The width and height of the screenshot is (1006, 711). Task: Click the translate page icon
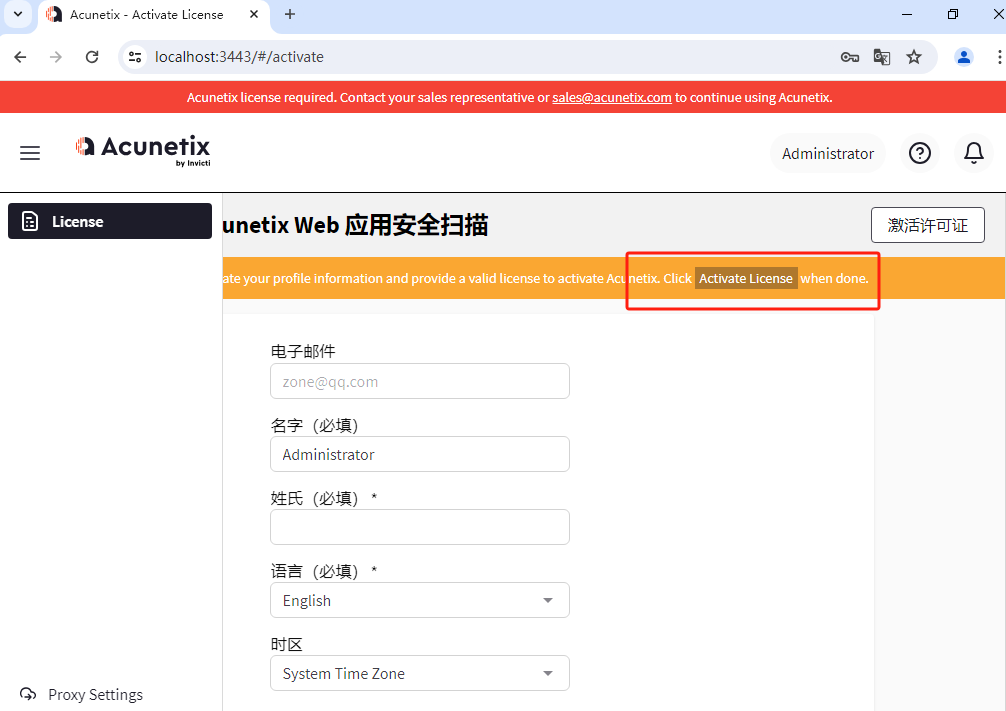click(x=882, y=57)
